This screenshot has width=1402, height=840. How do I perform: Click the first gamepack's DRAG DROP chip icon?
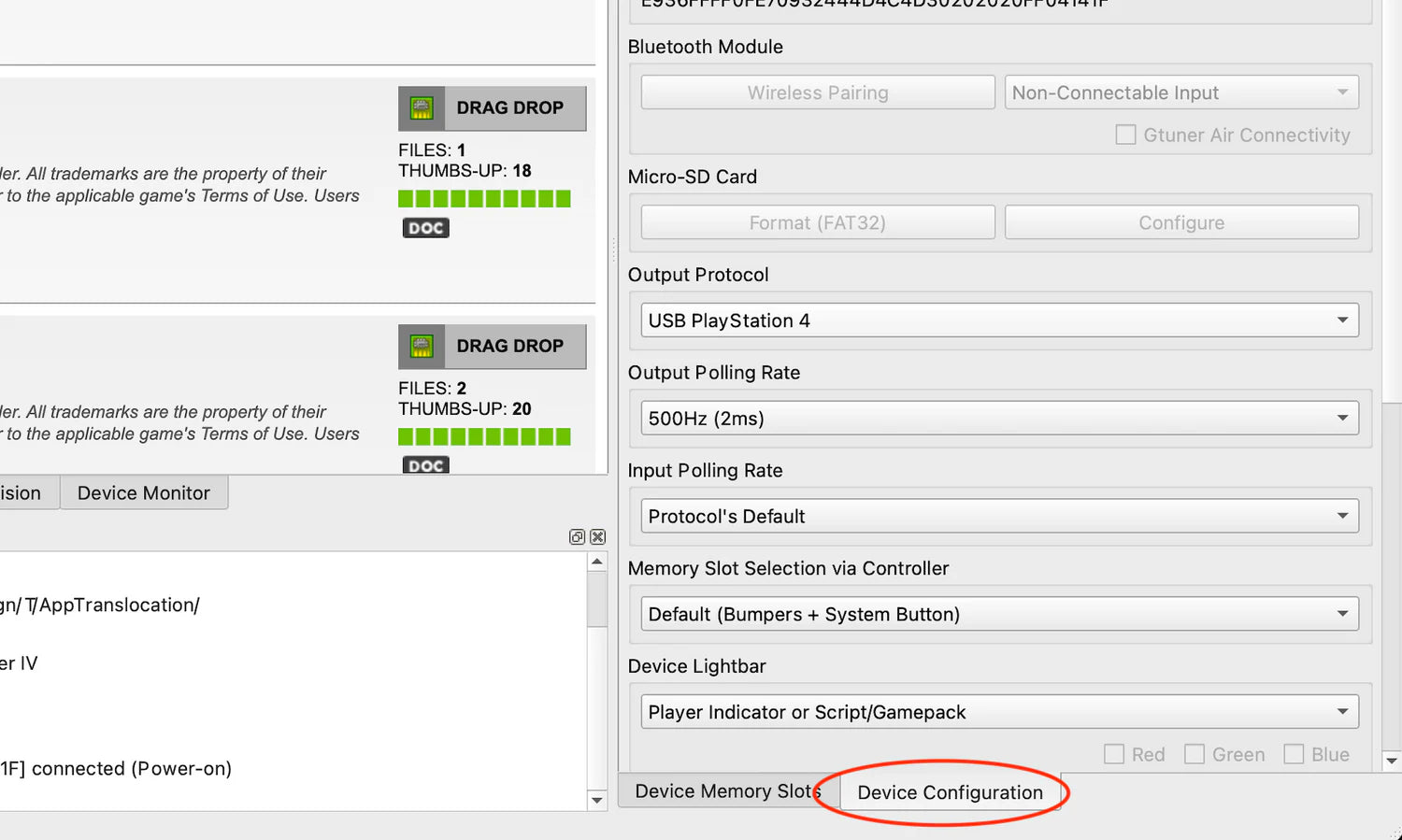click(x=422, y=108)
